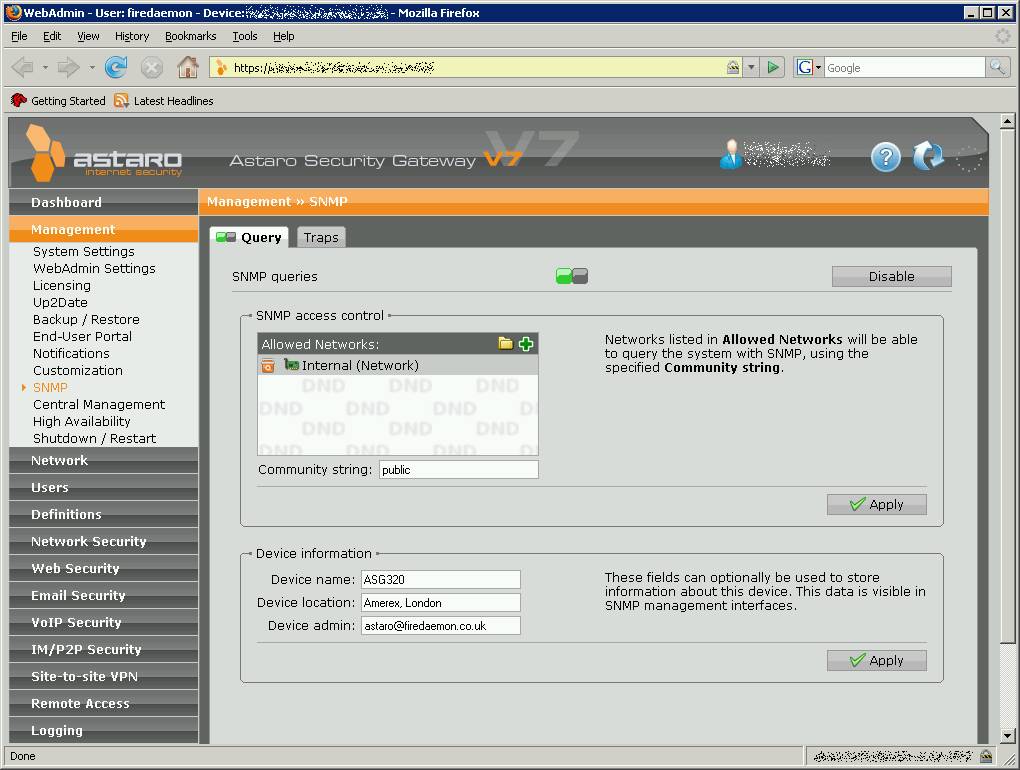
Task: Click the logged-in user icon
Action: point(731,155)
